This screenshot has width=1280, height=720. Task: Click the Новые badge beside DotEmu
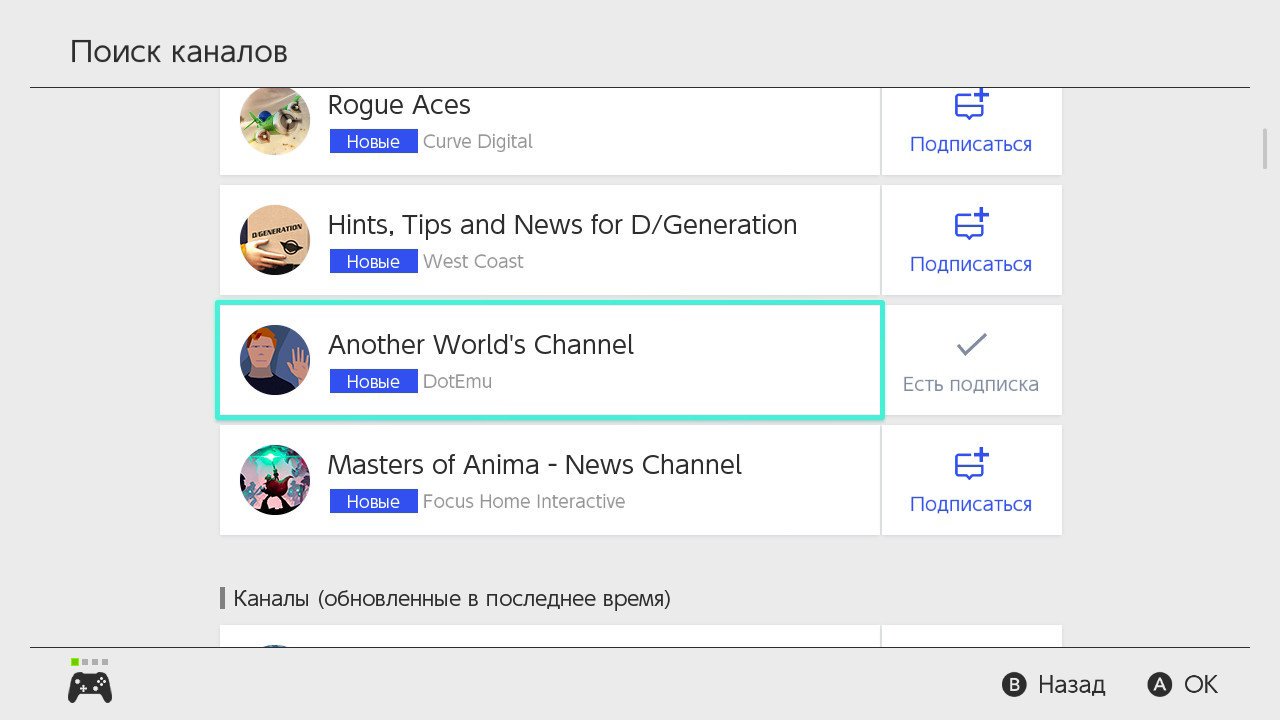pos(373,382)
